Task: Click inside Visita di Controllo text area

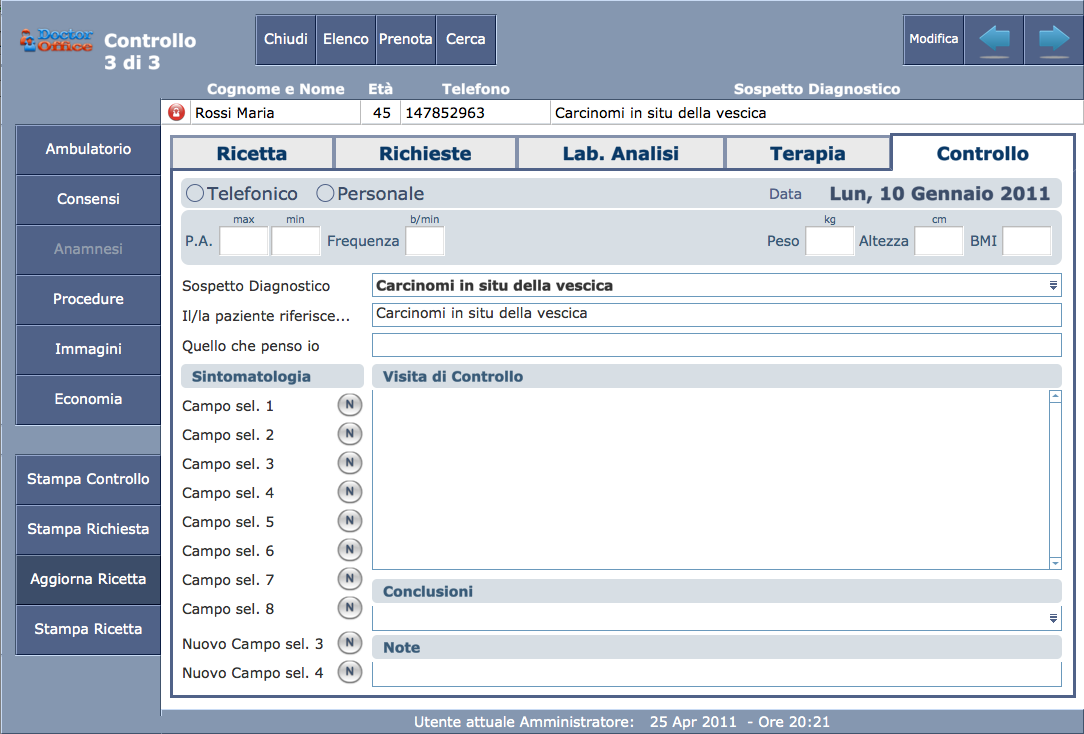Action: tap(711, 480)
